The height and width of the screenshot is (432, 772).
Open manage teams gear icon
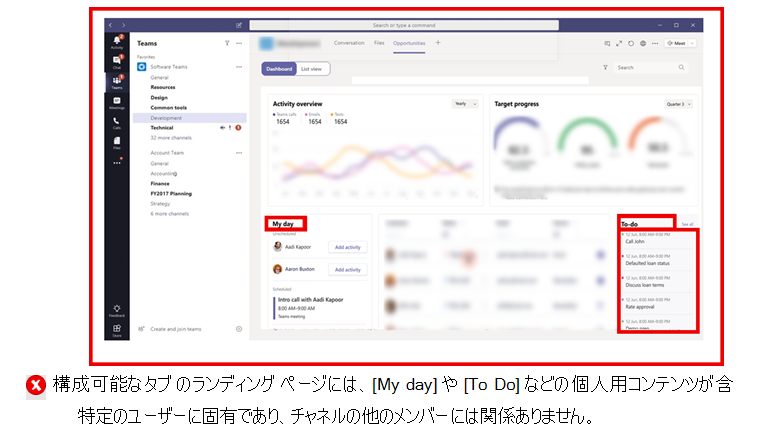coord(239,329)
